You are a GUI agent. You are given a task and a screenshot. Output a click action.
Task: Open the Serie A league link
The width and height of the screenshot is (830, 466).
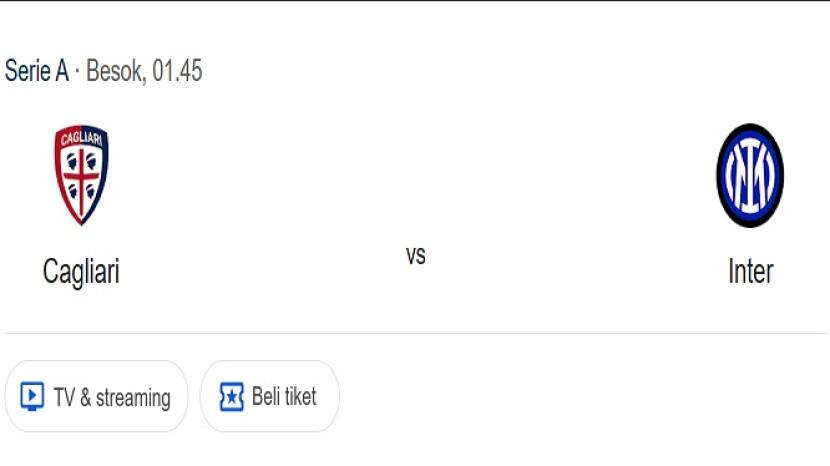pos(36,71)
